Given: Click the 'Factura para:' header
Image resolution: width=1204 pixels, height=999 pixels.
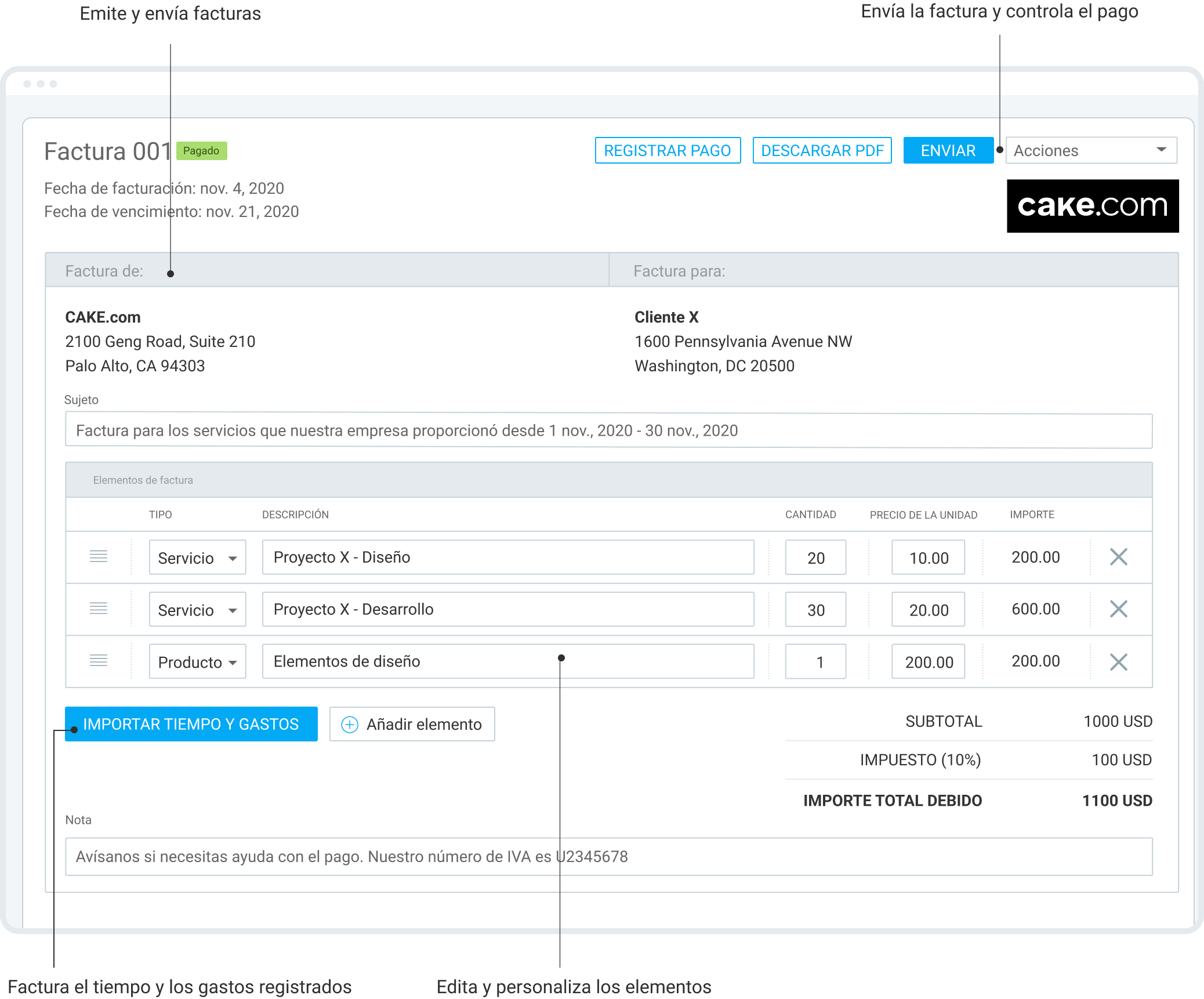Looking at the screenshot, I should 679,271.
